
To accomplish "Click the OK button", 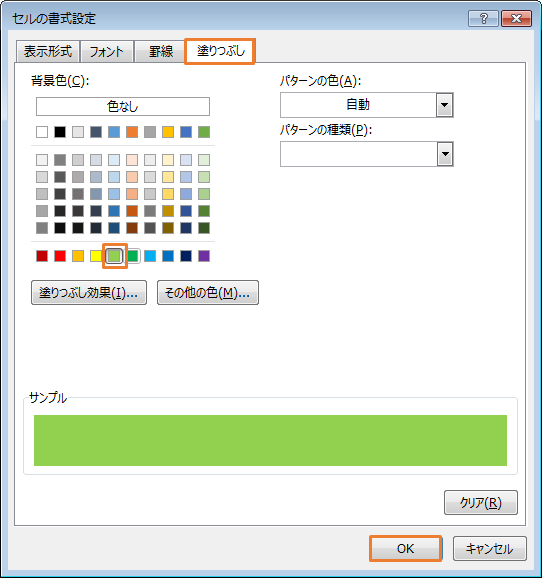I will [406, 549].
